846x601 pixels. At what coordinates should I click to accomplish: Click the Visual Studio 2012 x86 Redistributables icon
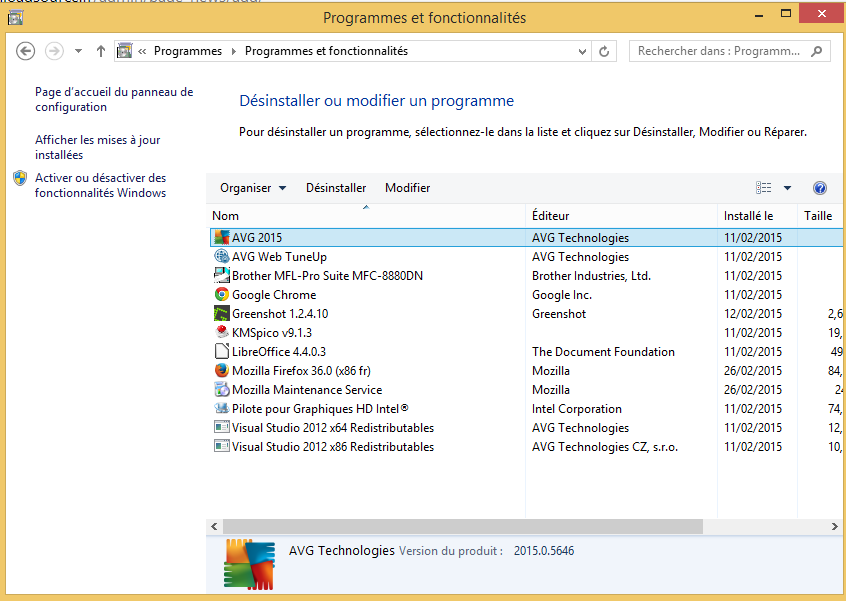[x=222, y=447]
